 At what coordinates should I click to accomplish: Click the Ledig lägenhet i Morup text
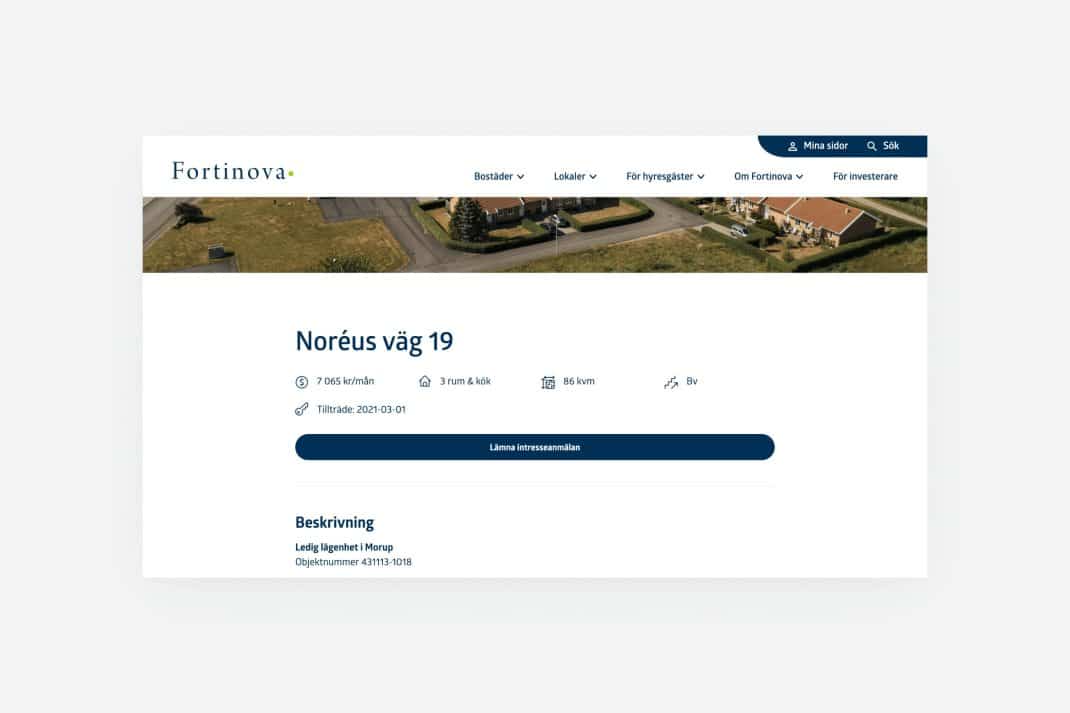coord(344,547)
